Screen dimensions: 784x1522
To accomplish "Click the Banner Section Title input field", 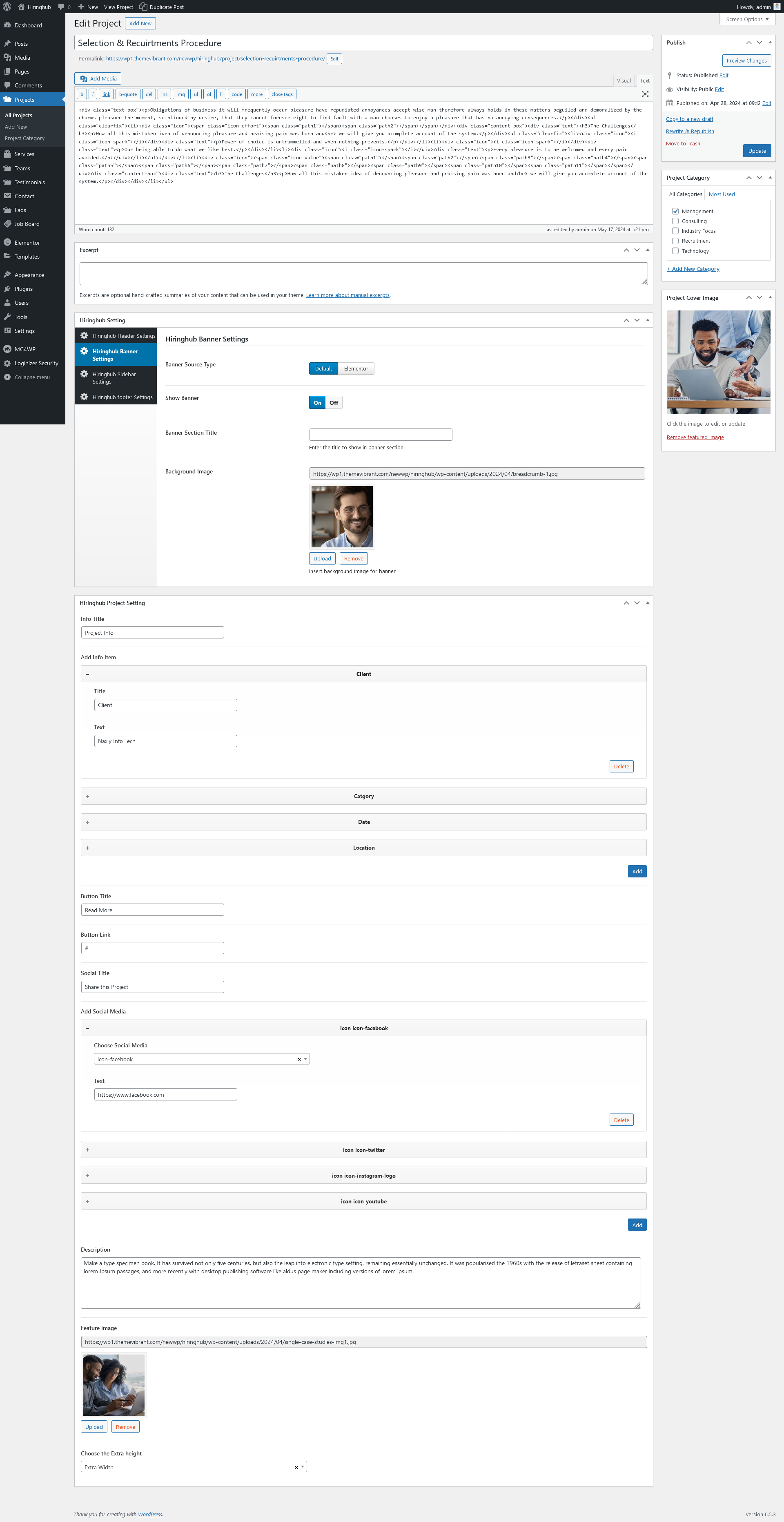I will click(381, 434).
